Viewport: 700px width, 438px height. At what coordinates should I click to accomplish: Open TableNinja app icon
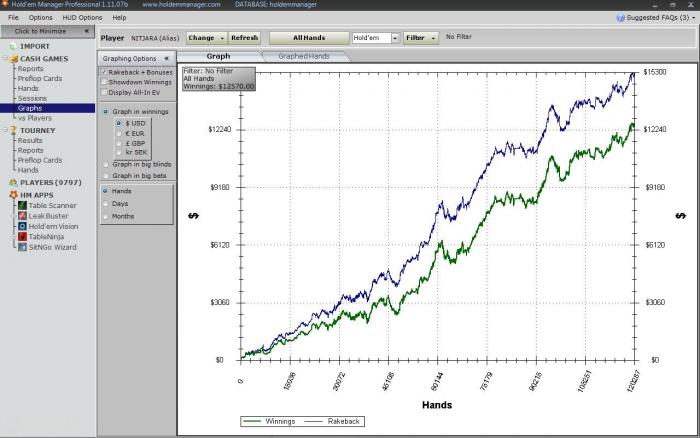tap(22, 237)
